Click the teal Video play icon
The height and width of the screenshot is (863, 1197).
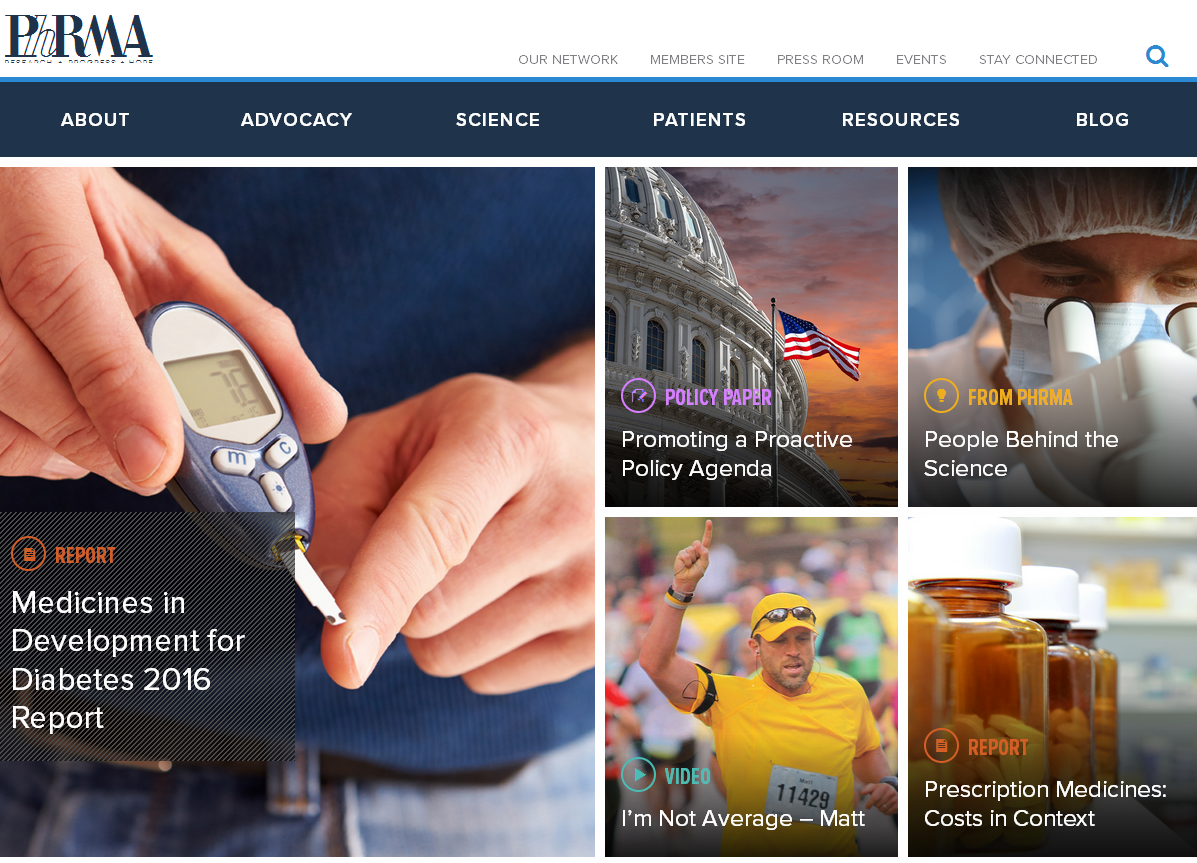[638, 774]
